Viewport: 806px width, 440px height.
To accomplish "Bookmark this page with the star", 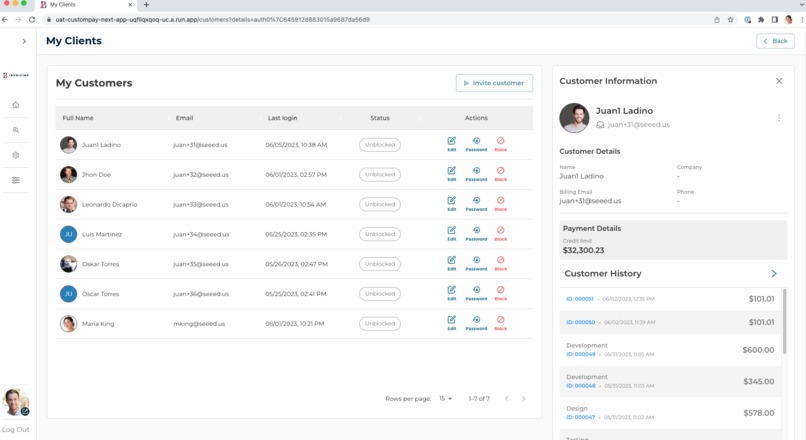I will click(730, 20).
